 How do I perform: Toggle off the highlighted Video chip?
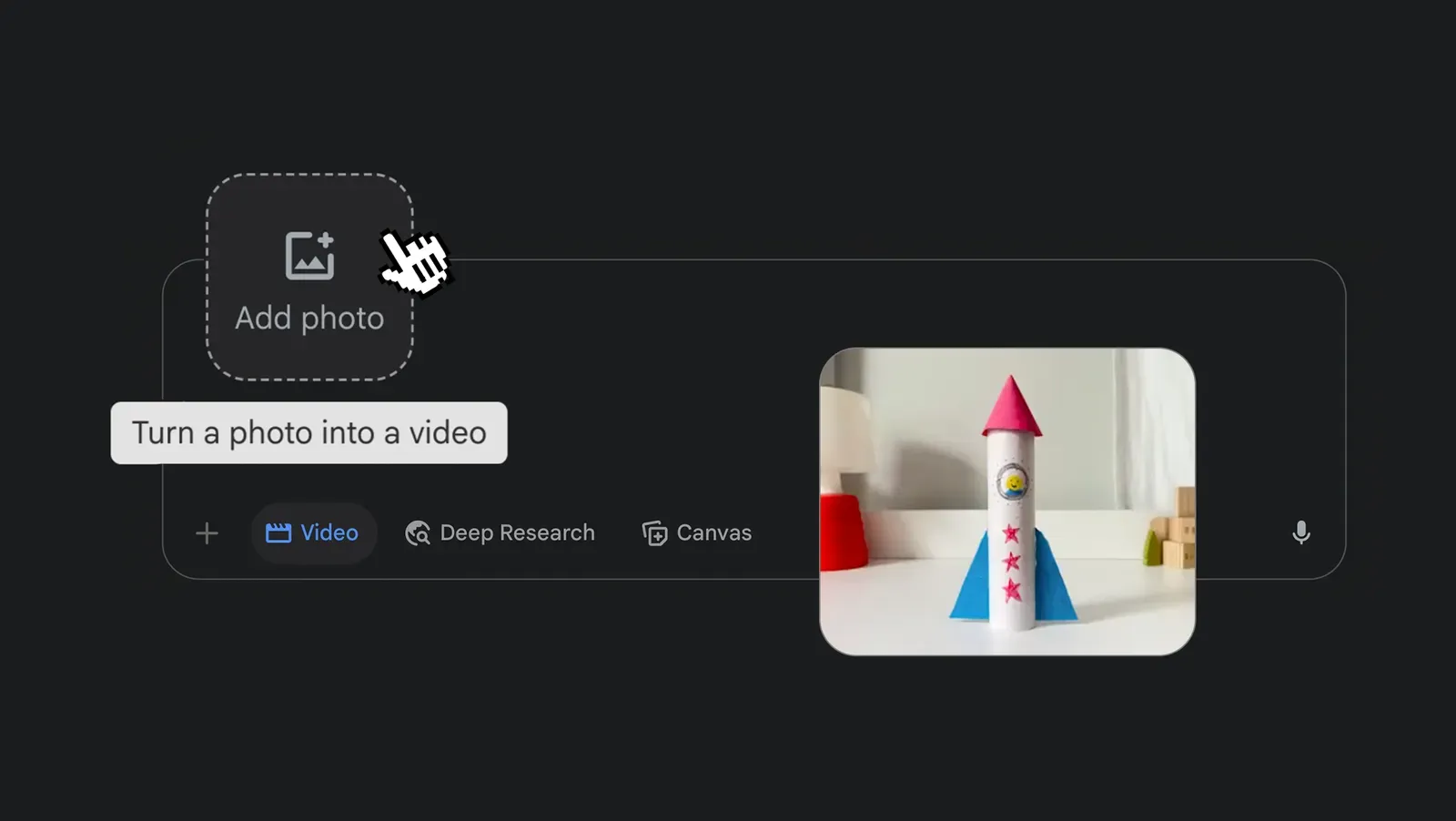[x=313, y=532]
